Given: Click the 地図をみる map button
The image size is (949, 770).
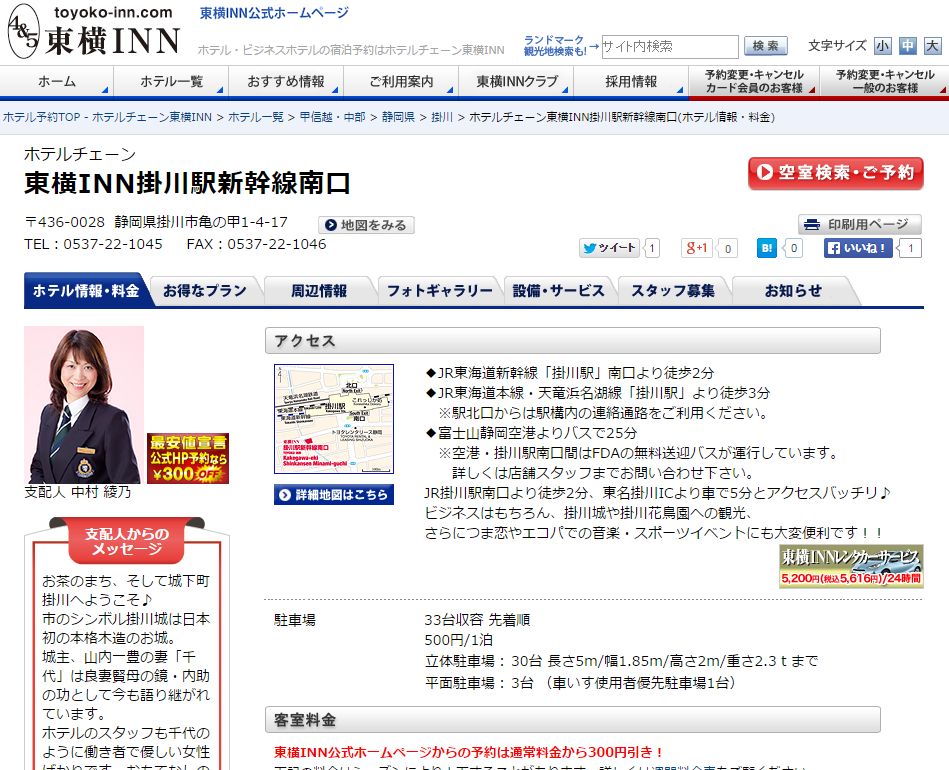Looking at the screenshot, I should click(366, 225).
